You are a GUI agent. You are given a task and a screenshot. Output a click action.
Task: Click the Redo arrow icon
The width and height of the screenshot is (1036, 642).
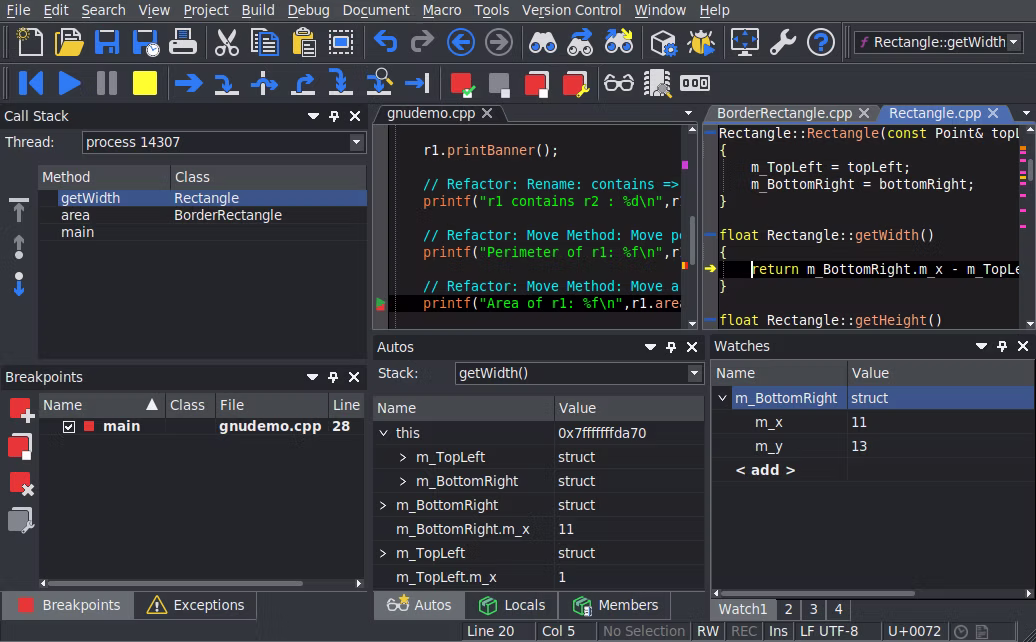pyautogui.click(x=422, y=42)
